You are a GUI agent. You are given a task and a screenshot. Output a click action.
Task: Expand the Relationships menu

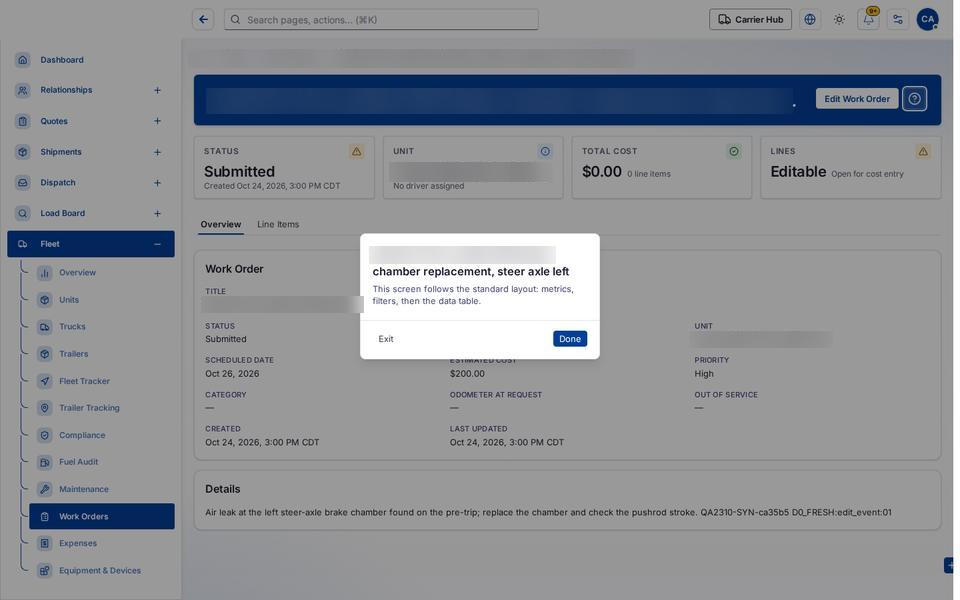point(157,90)
